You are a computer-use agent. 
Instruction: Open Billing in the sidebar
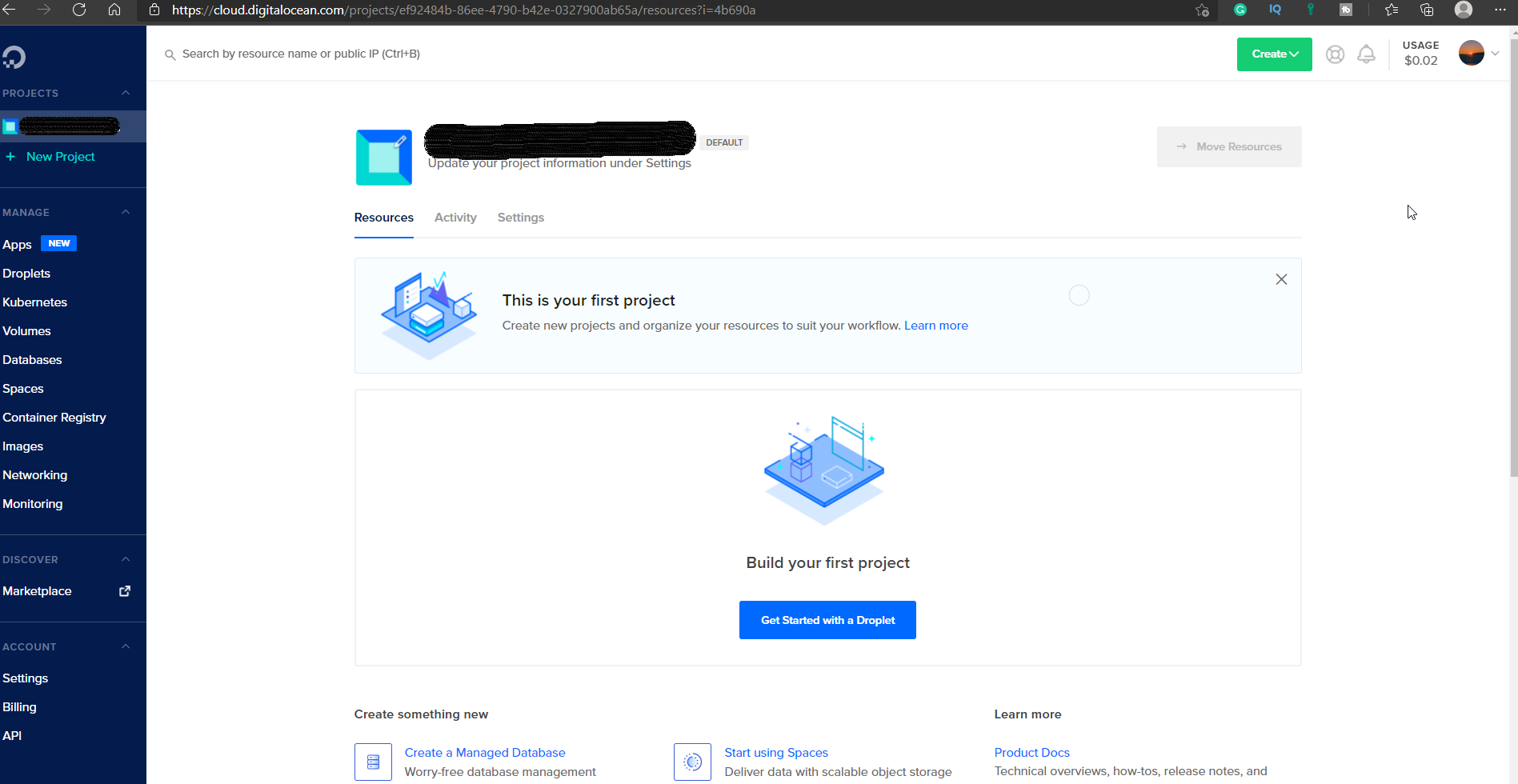[x=19, y=707]
